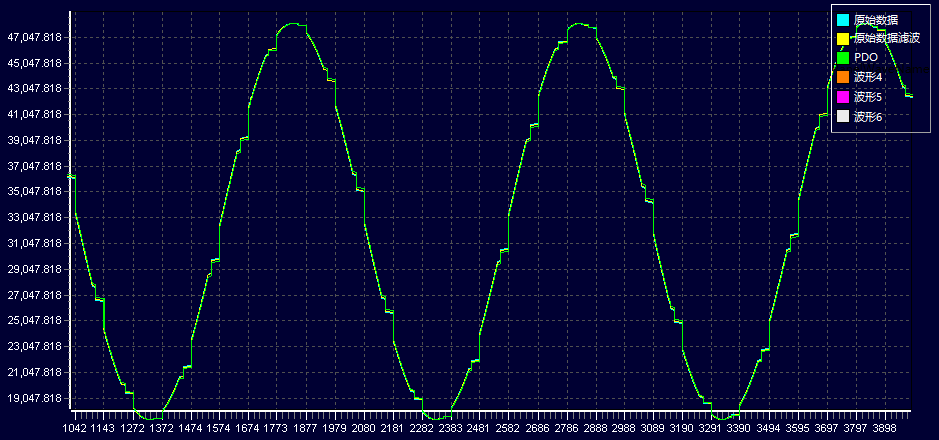Click the 3898 X-axis tick label
This screenshot has height=440, width=939.
click(884, 428)
